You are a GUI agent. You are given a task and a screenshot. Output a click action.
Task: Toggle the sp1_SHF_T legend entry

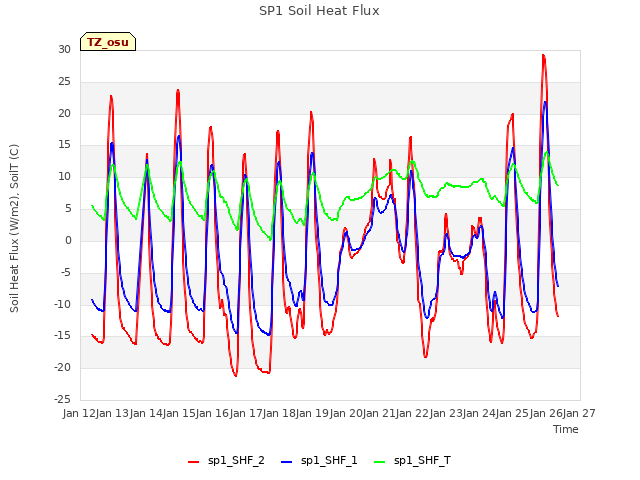pyautogui.click(x=412, y=461)
